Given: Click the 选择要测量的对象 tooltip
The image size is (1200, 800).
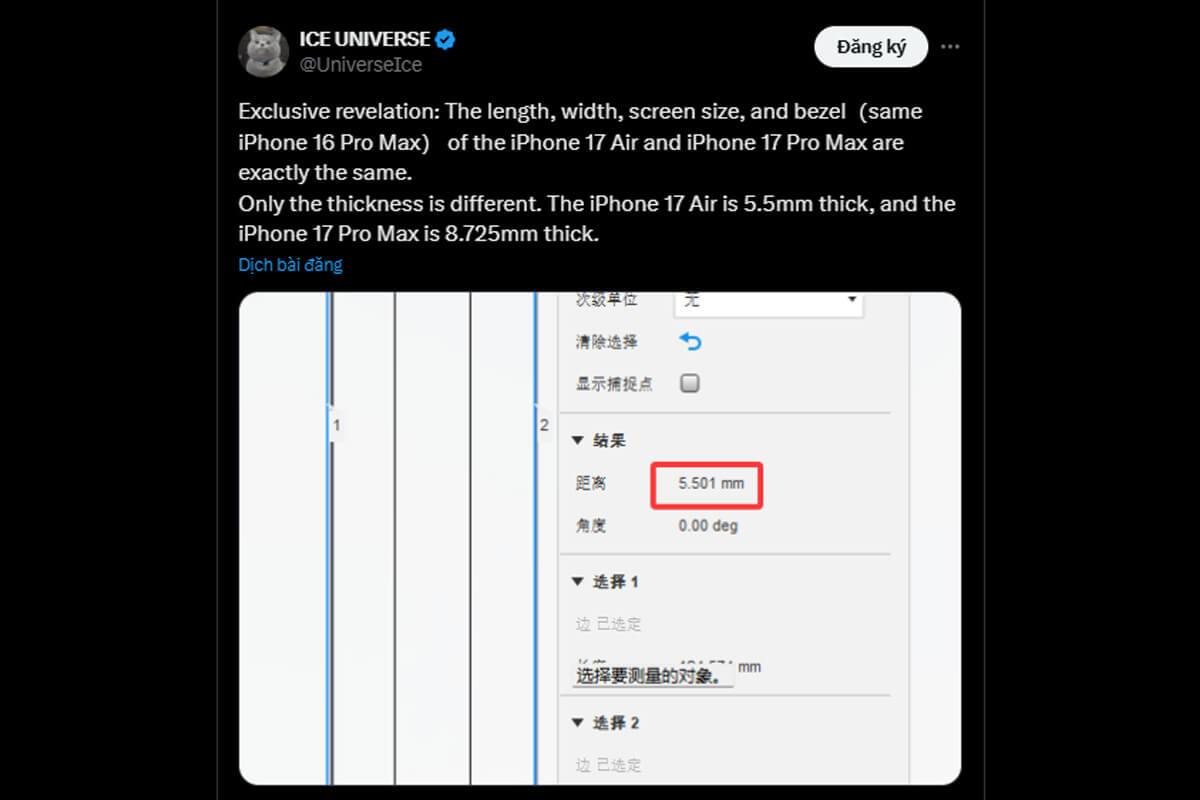Looking at the screenshot, I should (x=652, y=676).
